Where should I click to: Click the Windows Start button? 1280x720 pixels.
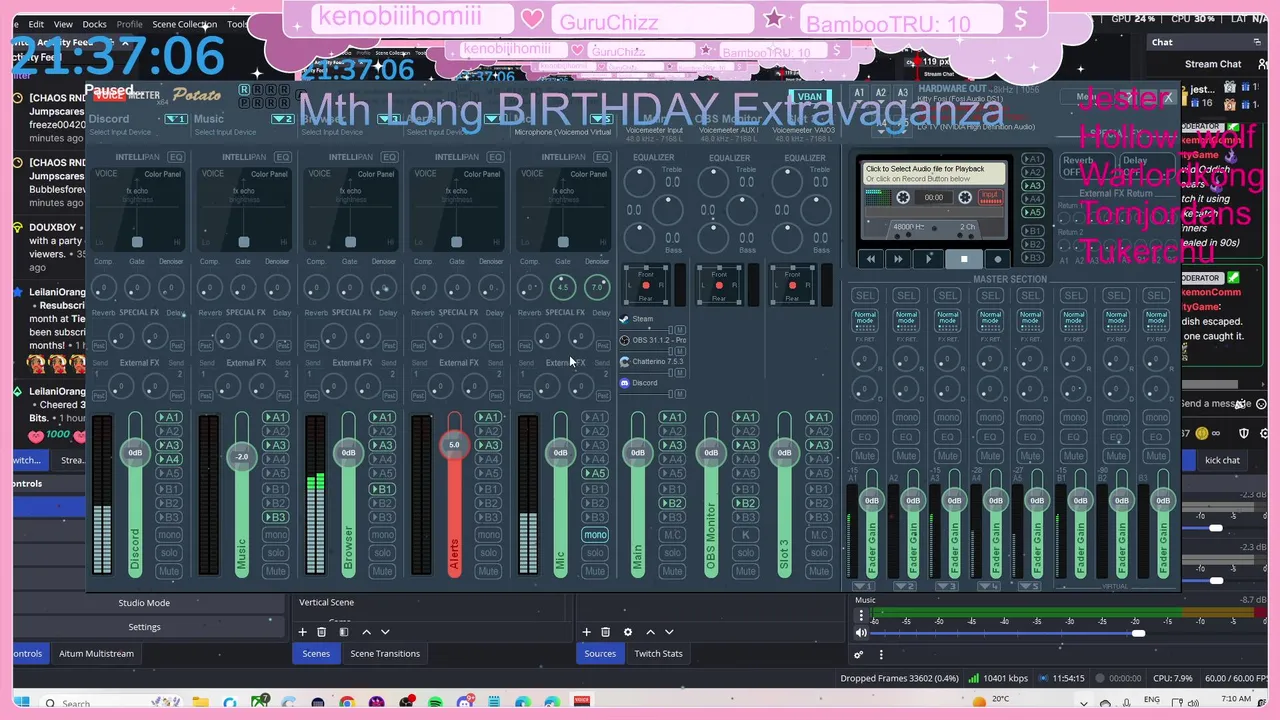click(22, 703)
